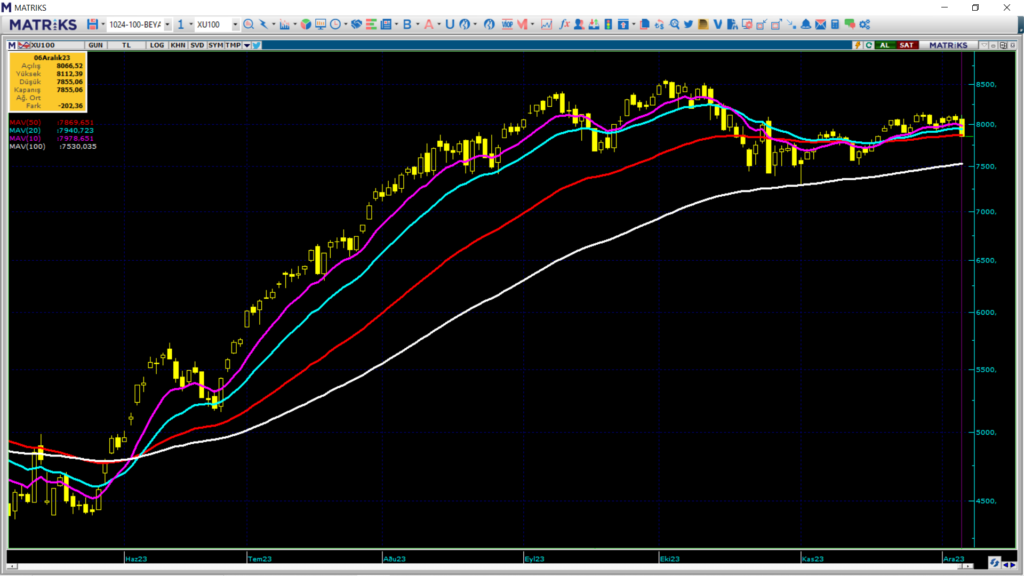1024x576 pixels.
Task: Toggle the SYM button on chart bar
Action: 215,45
